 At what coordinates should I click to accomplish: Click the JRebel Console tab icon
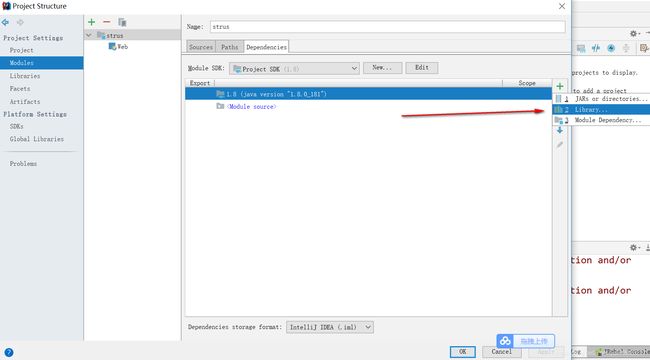point(599,352)
